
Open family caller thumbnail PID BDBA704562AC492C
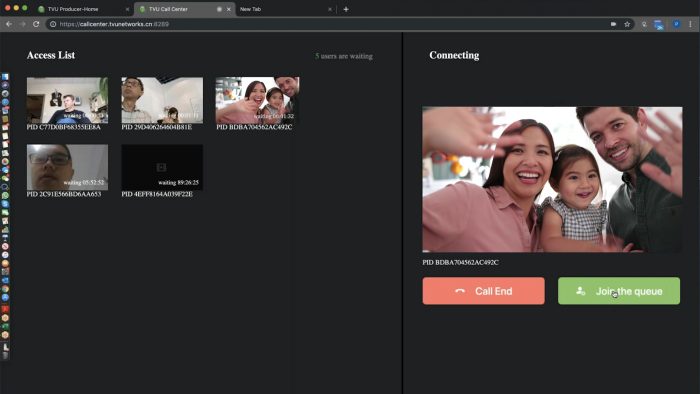[x=257, y=100]
